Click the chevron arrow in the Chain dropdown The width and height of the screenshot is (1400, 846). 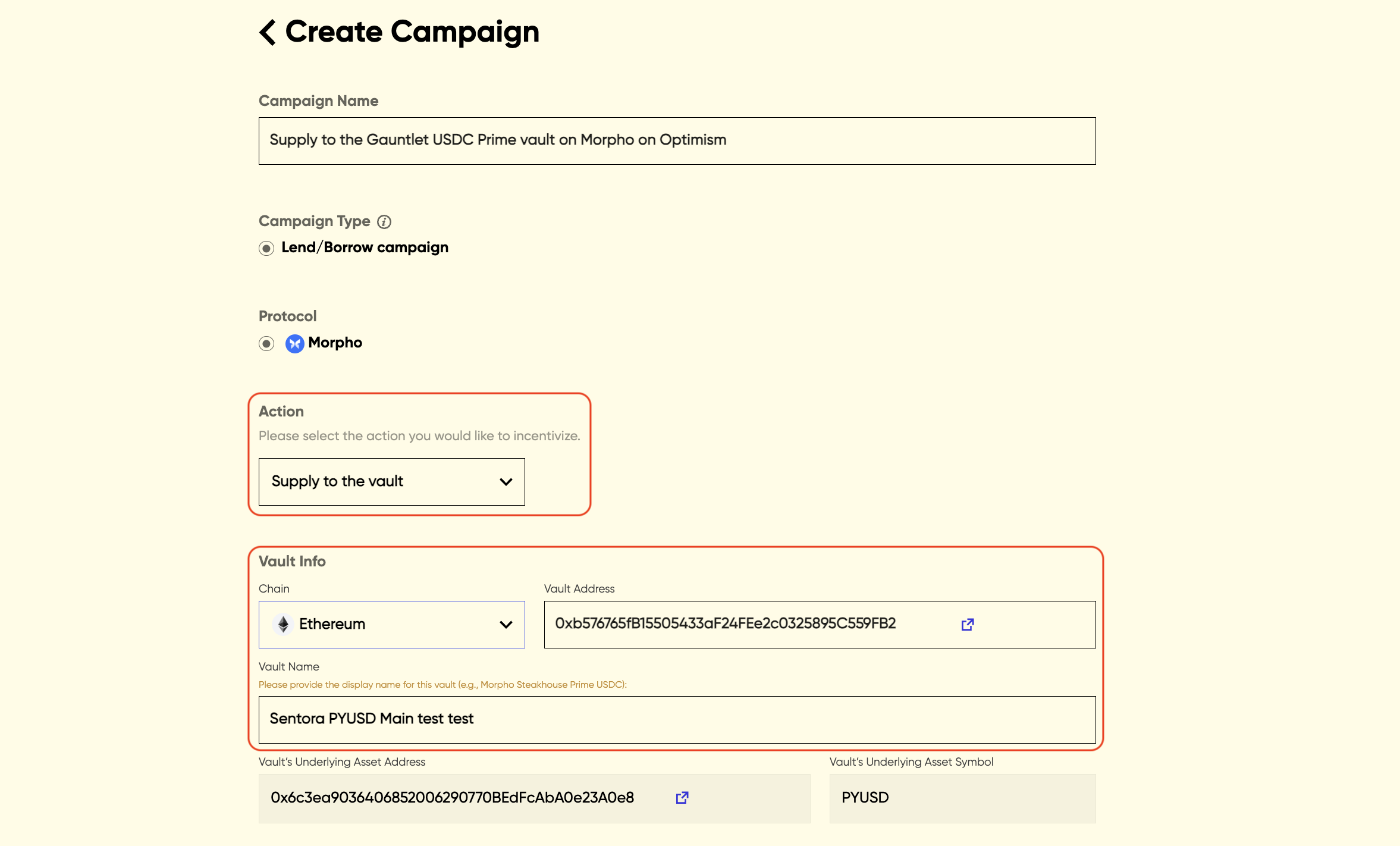click(506, 625)
